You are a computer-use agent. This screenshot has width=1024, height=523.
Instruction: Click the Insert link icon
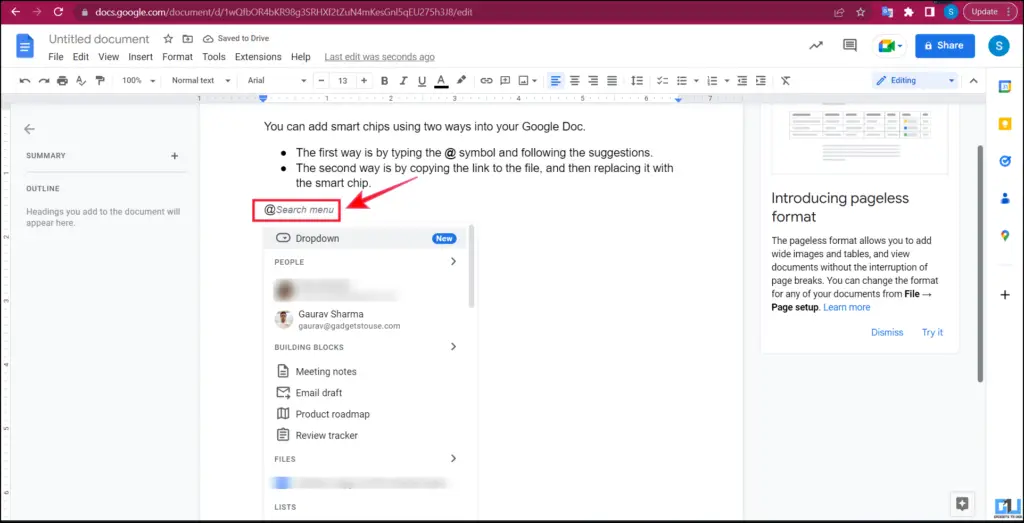486,81
